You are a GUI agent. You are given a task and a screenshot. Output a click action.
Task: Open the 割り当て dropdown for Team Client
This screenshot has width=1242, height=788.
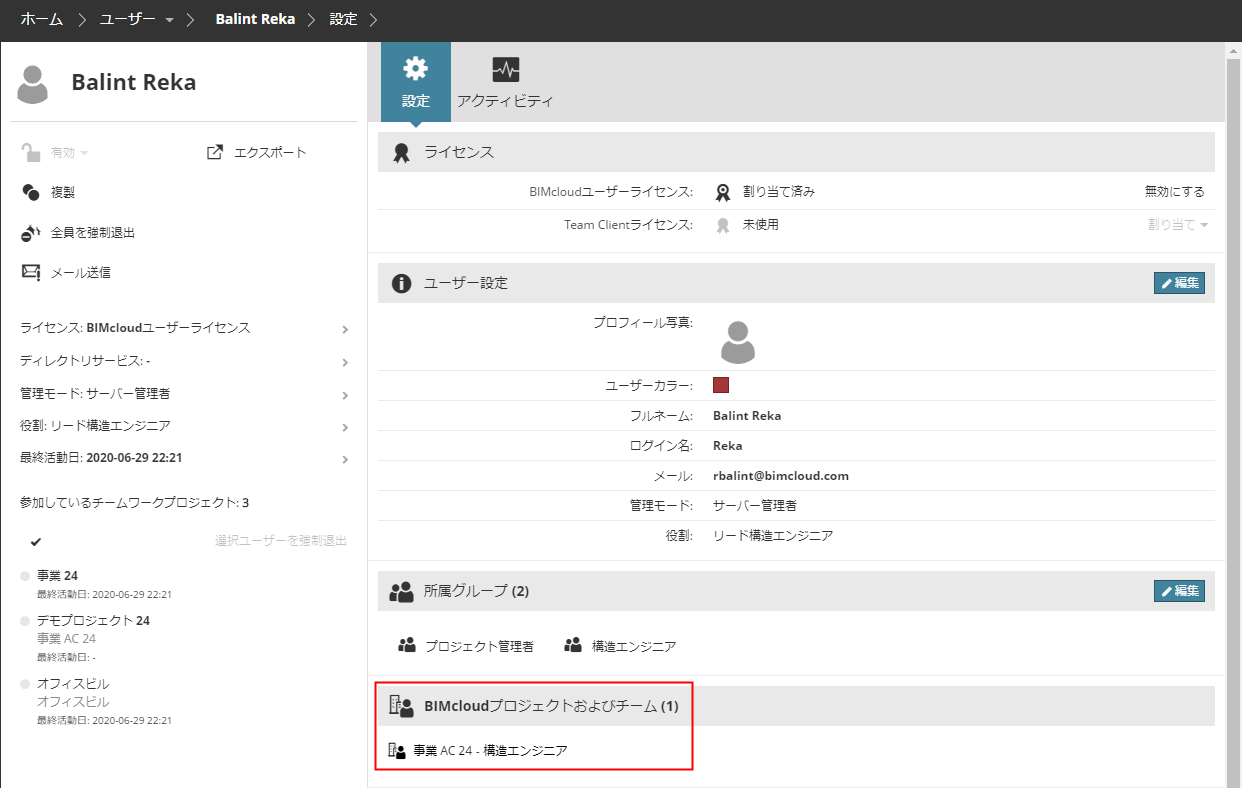point(1178,225)
